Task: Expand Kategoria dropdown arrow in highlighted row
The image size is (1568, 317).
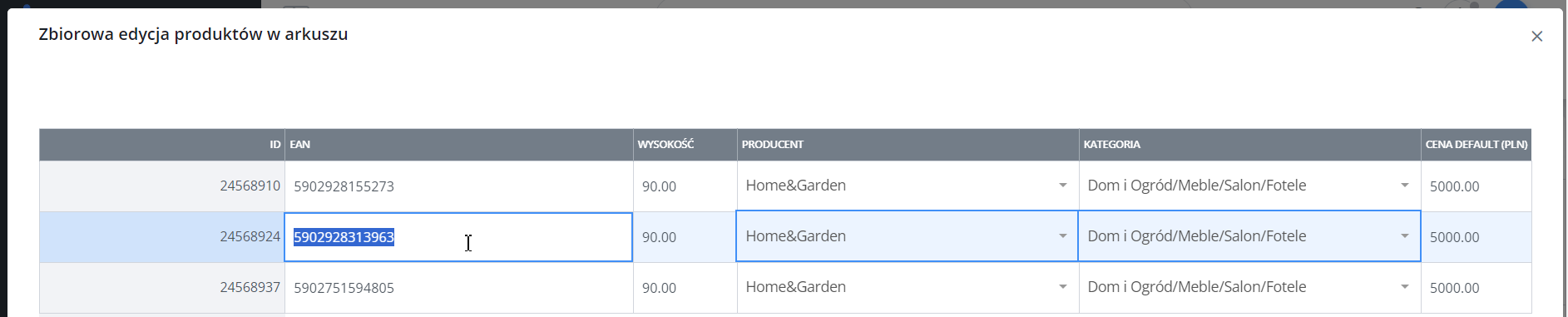Action: pos(1404,236)
